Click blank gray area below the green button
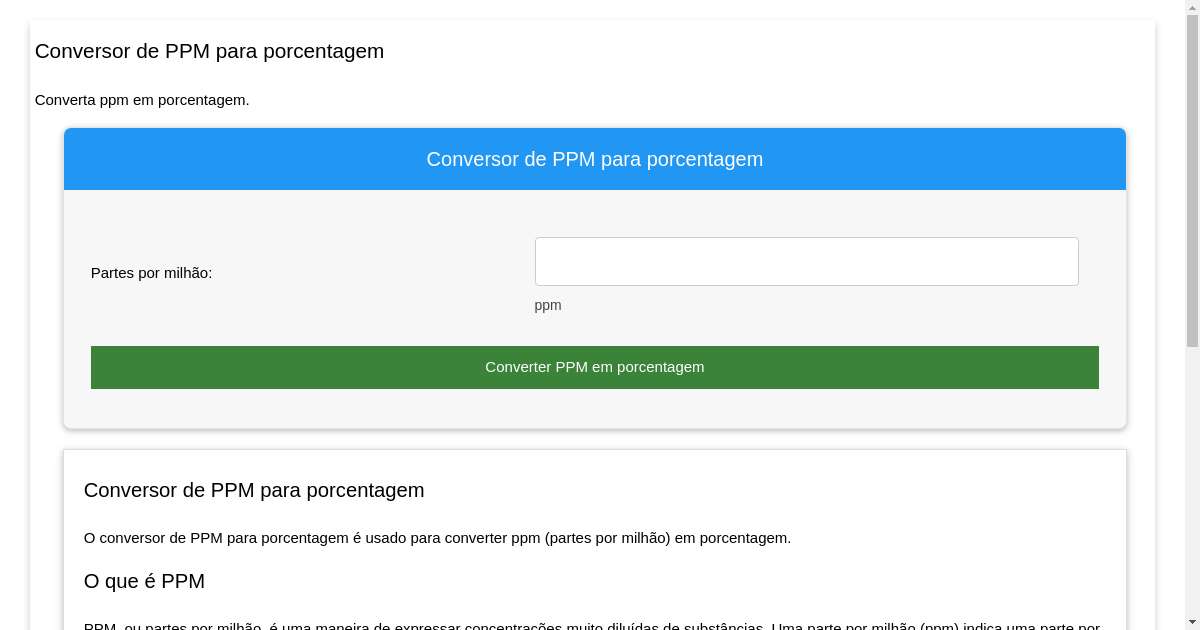Viewport: 1200px width, 630px height. click(594, 408)
